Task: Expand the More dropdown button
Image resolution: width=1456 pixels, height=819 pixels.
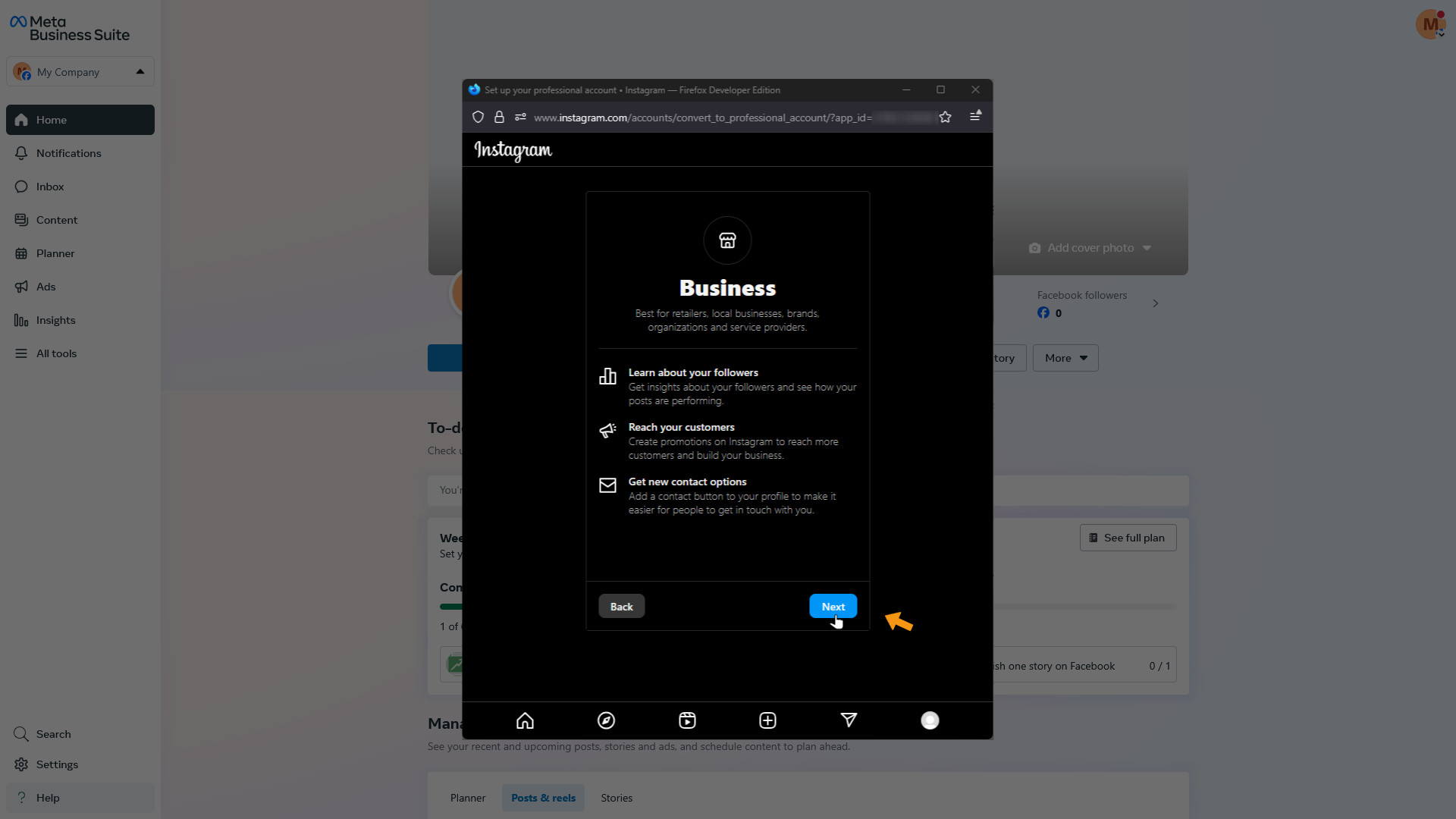Action: 1065,358
